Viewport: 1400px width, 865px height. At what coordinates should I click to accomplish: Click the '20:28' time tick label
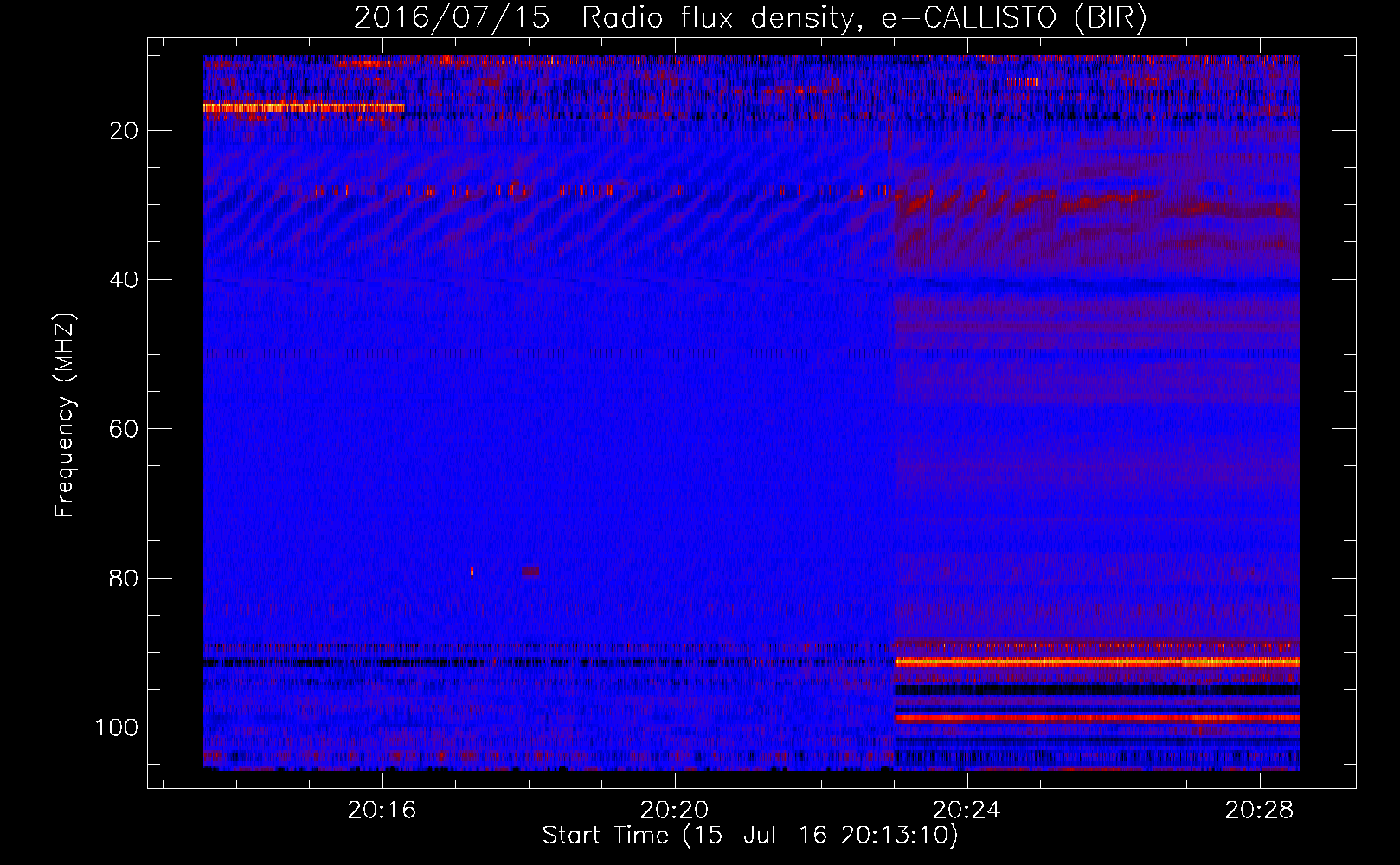(1259, 811)
